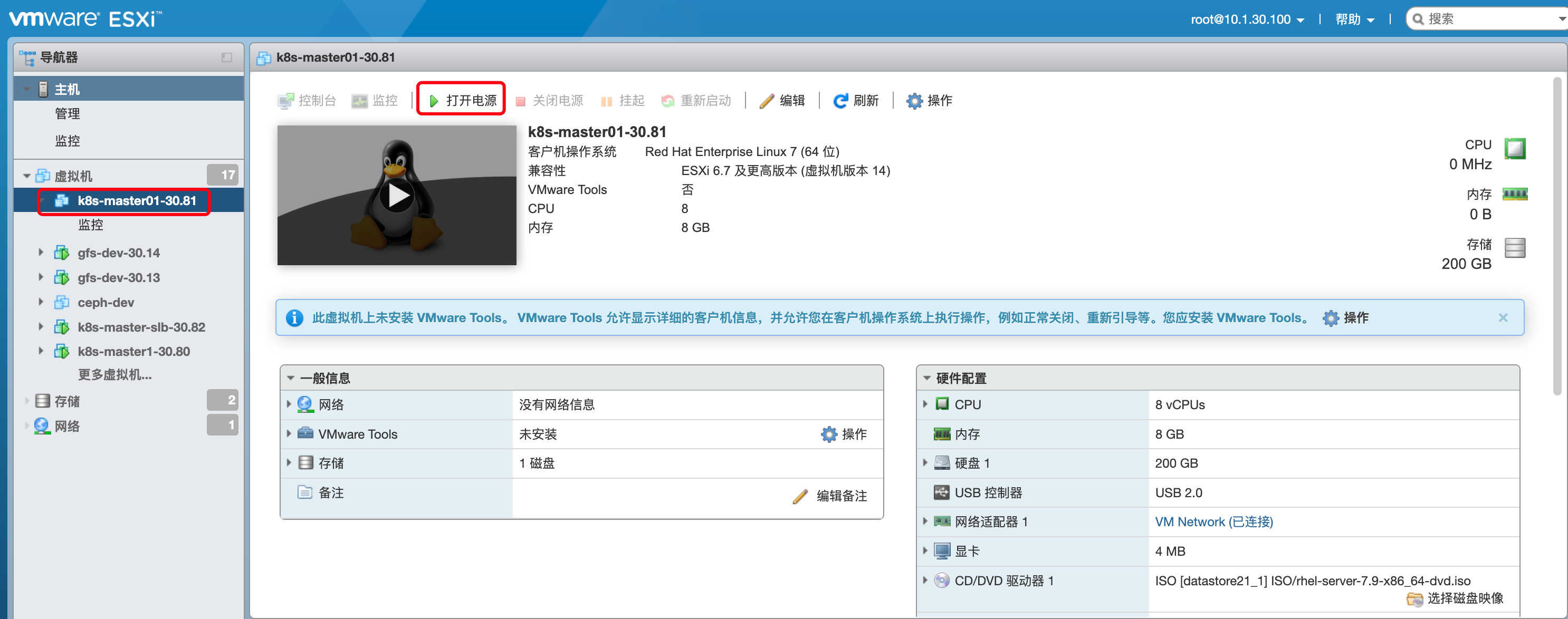Click the USB 控制器 icon

[x=942, y=492]
